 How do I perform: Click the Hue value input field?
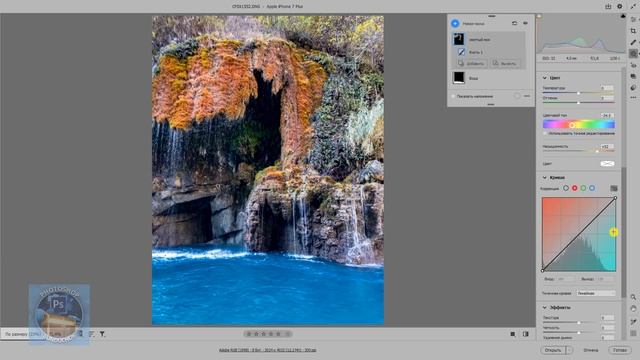607,116
